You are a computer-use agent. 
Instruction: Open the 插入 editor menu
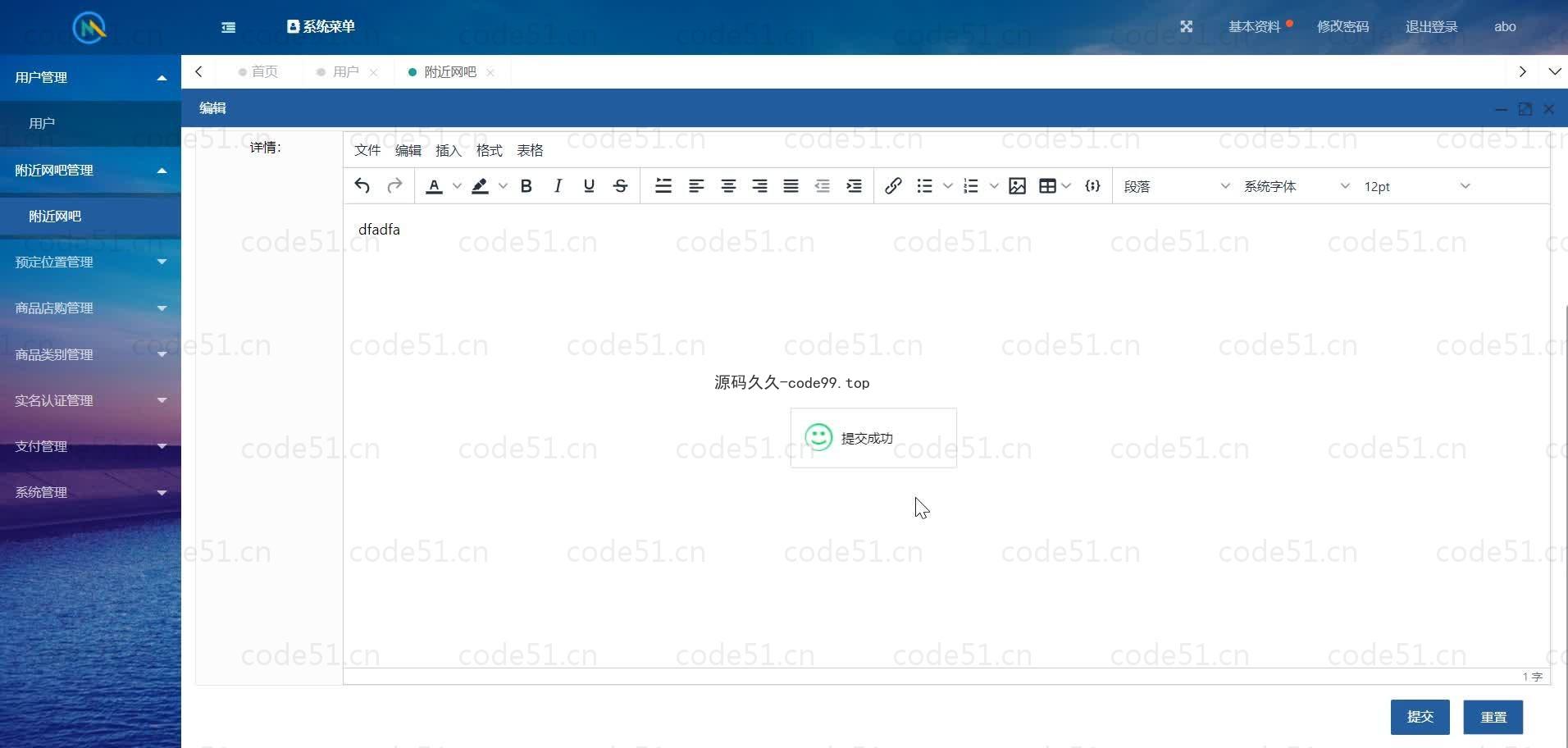point(449,150)
